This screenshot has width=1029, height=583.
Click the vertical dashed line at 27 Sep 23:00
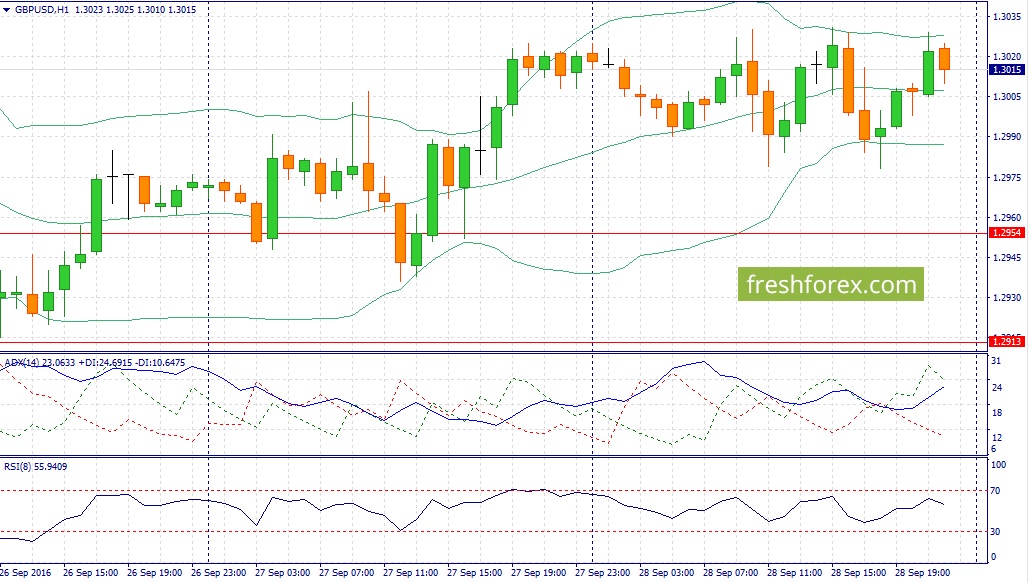point(593,282)
